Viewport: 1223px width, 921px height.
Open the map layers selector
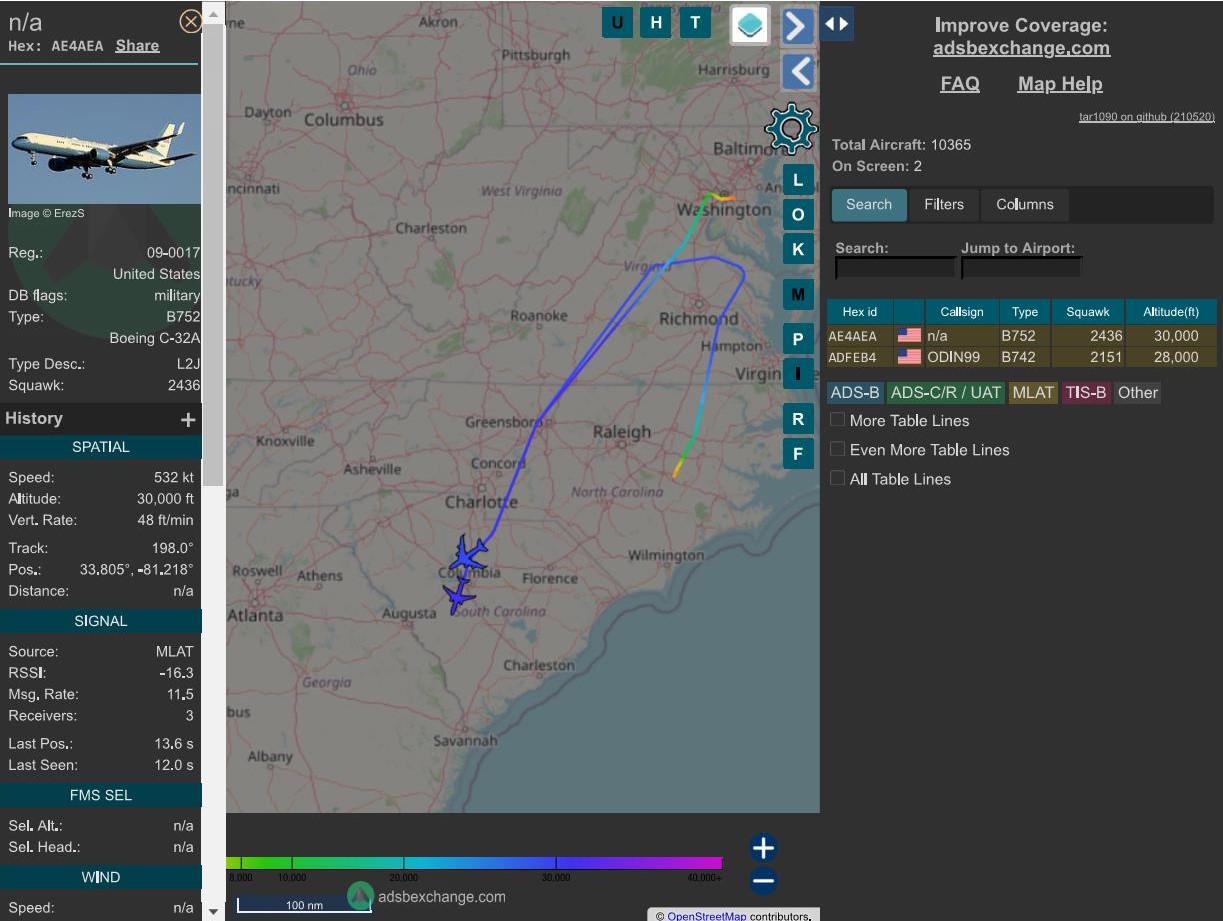(x=750, y=25)
